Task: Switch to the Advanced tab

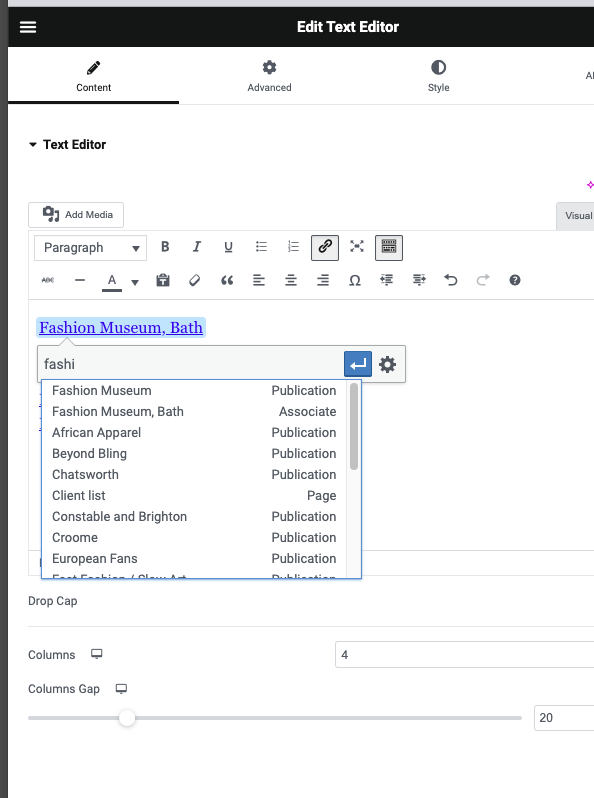Action: pos(269,76)
